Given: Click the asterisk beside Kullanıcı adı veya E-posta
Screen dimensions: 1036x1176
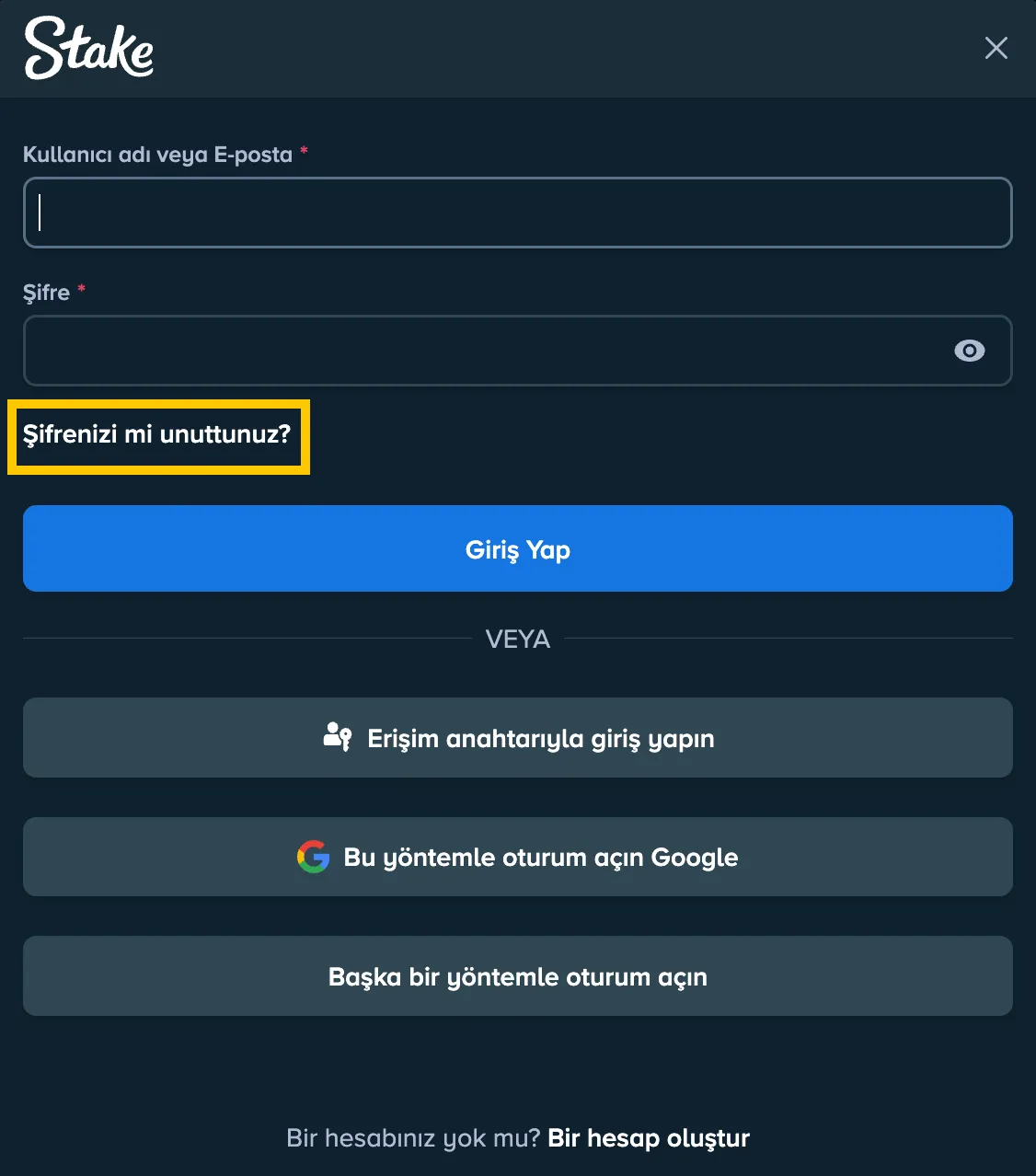Looking at the screenshot, I should [304, 152].
